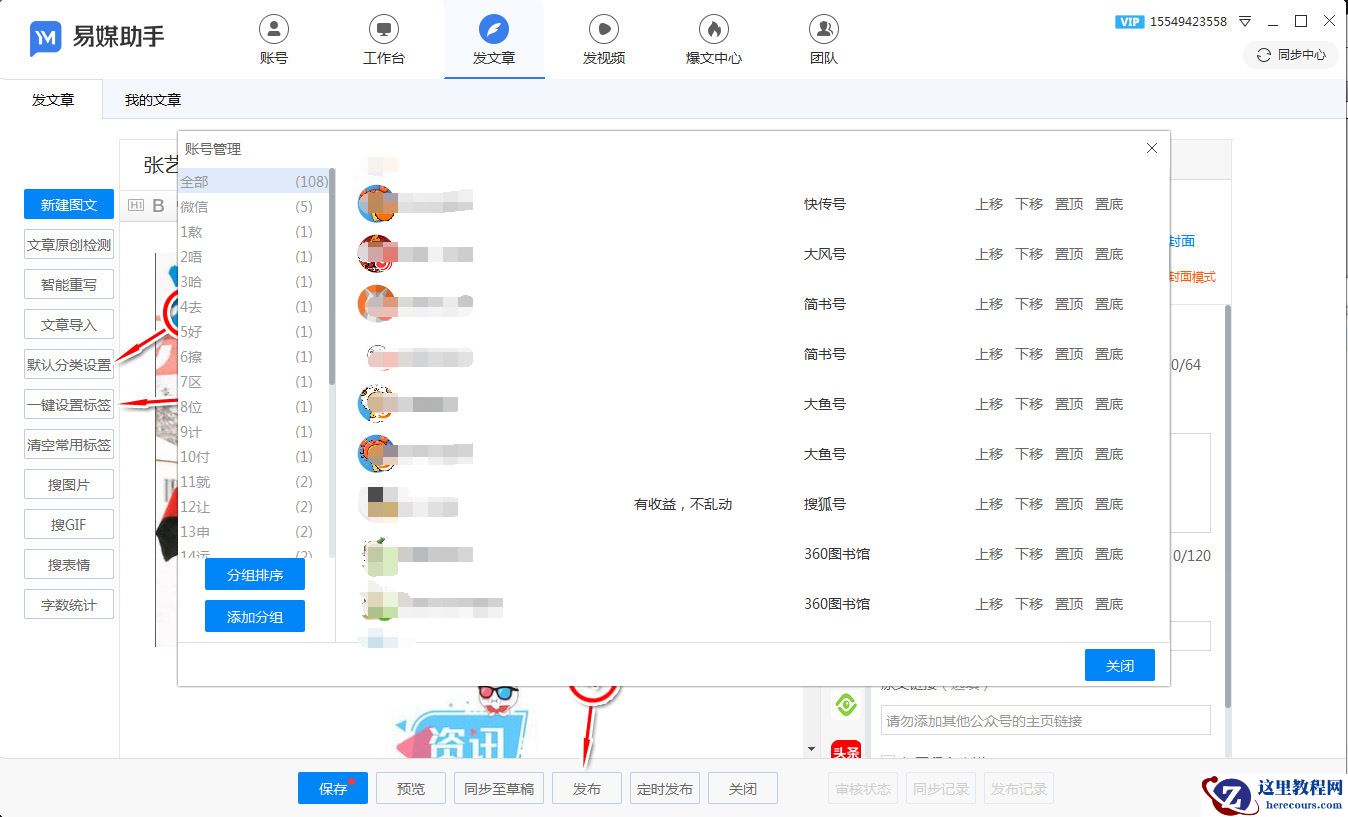Click the 新建图文 button
1348x817 pixels.
coord(69,204)
